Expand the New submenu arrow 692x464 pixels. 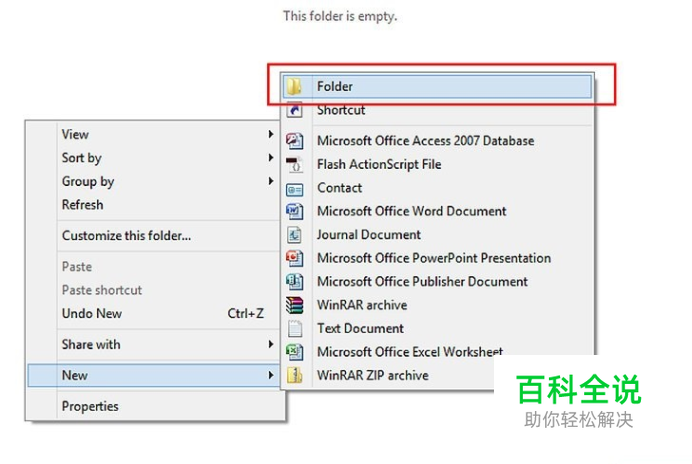click(x=271, y=375)
